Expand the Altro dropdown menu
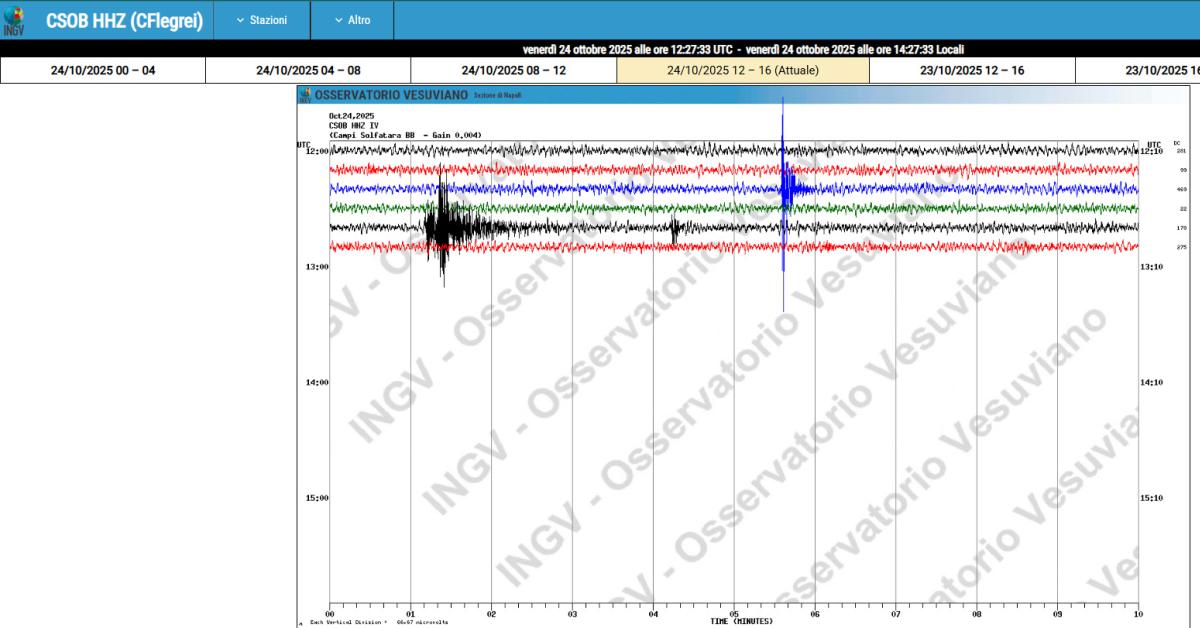1200x628 pixels. coord(352,20)
